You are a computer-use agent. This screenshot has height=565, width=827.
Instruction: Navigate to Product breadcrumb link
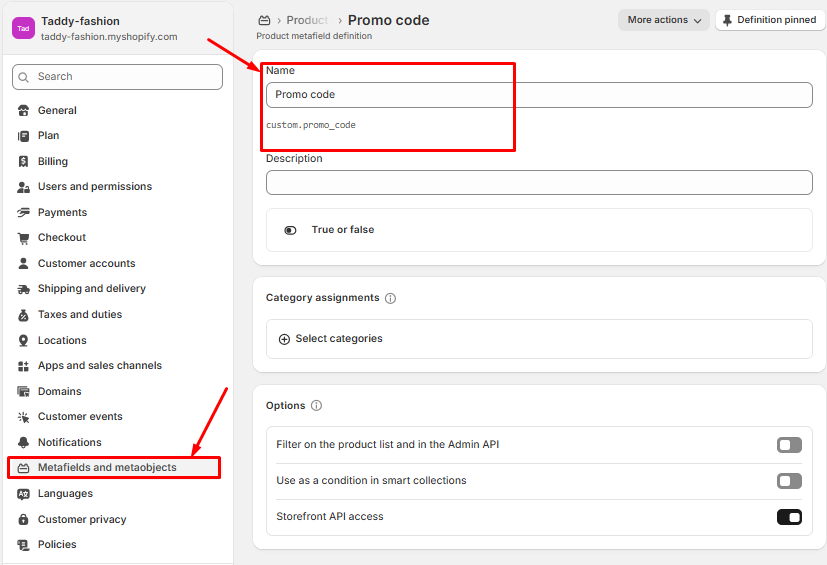pos(307,20)
